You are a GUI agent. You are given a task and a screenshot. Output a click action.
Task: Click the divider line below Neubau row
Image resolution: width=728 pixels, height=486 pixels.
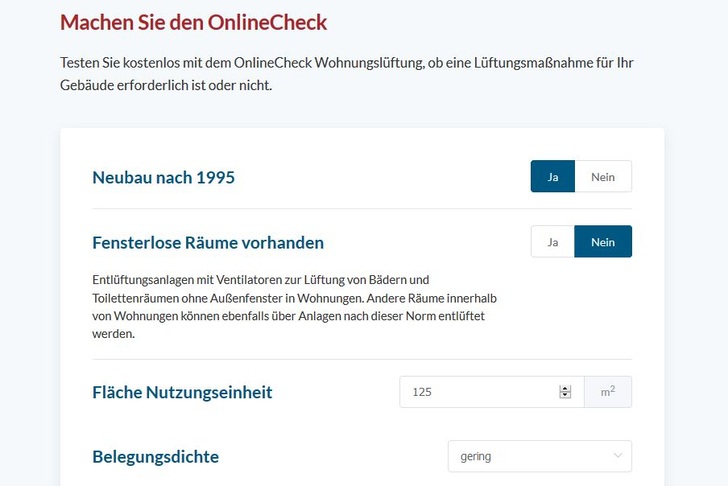point(362,209)
